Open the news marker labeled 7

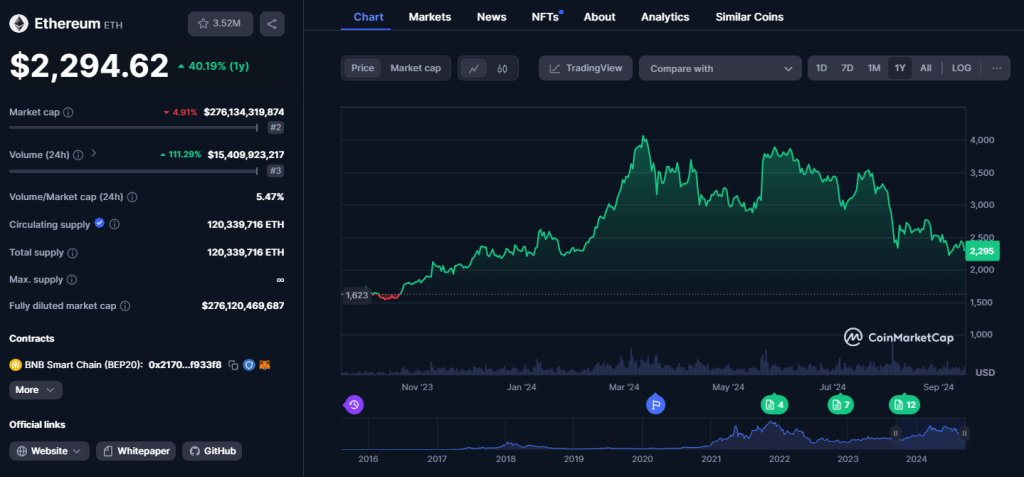point(840,405)
